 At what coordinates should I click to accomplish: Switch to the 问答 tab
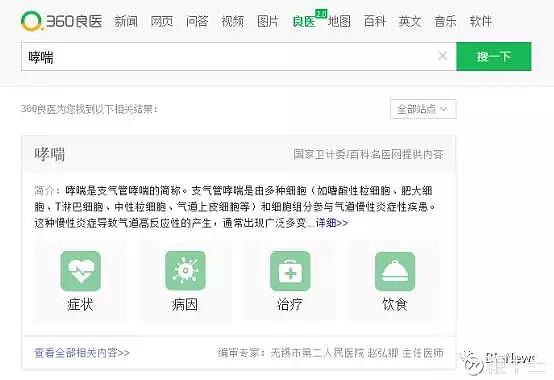(x=197, y=22)
